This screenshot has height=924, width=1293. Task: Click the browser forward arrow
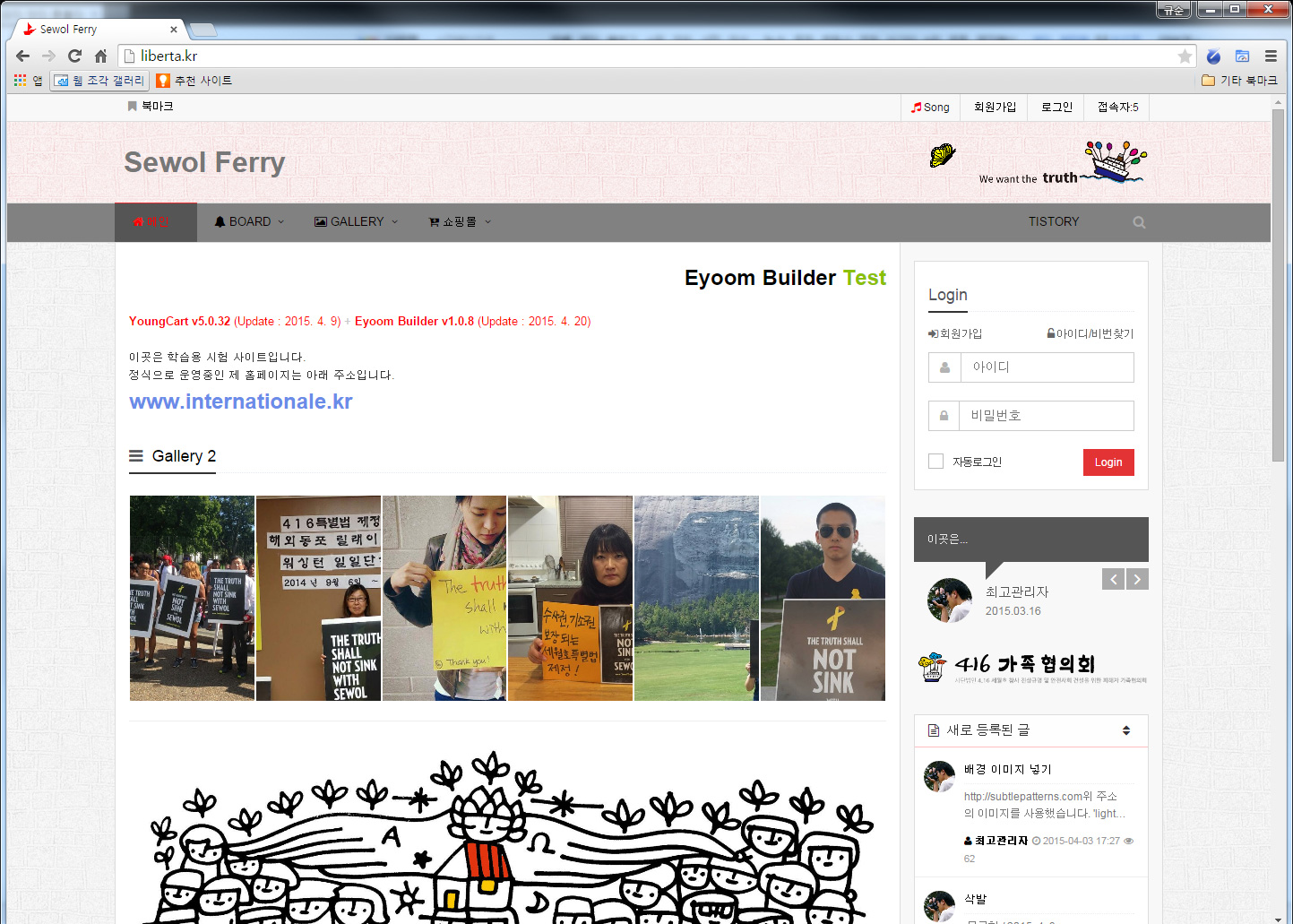click(48, 56)
